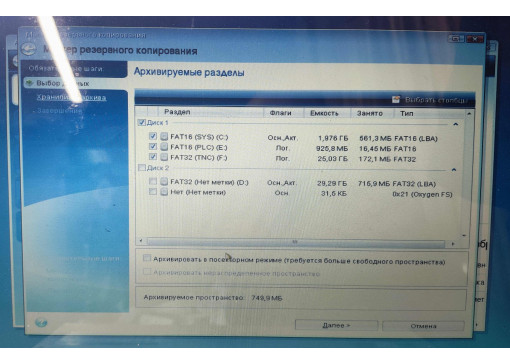Click capacity value 25,03 ГБ
The width and height of the screenshot is (510, 364).
(332, 159)
